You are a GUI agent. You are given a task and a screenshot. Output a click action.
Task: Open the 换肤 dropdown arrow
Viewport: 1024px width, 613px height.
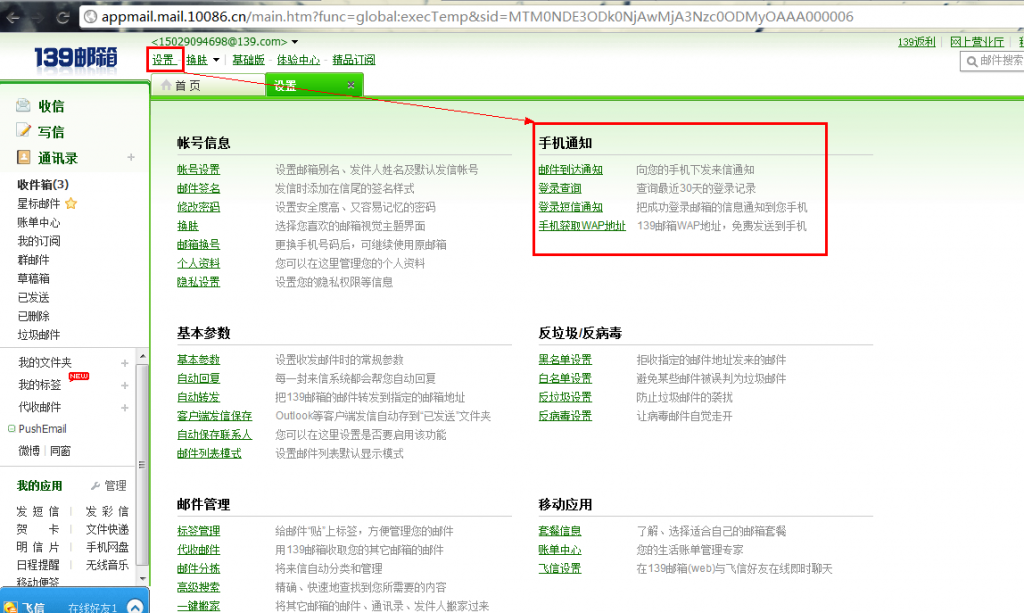click(x=216, y=59)
